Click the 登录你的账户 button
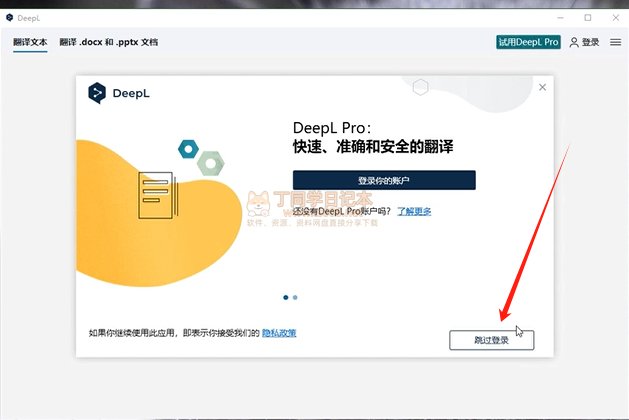This screenshot has width=629, height=420. tap(384, 181)
